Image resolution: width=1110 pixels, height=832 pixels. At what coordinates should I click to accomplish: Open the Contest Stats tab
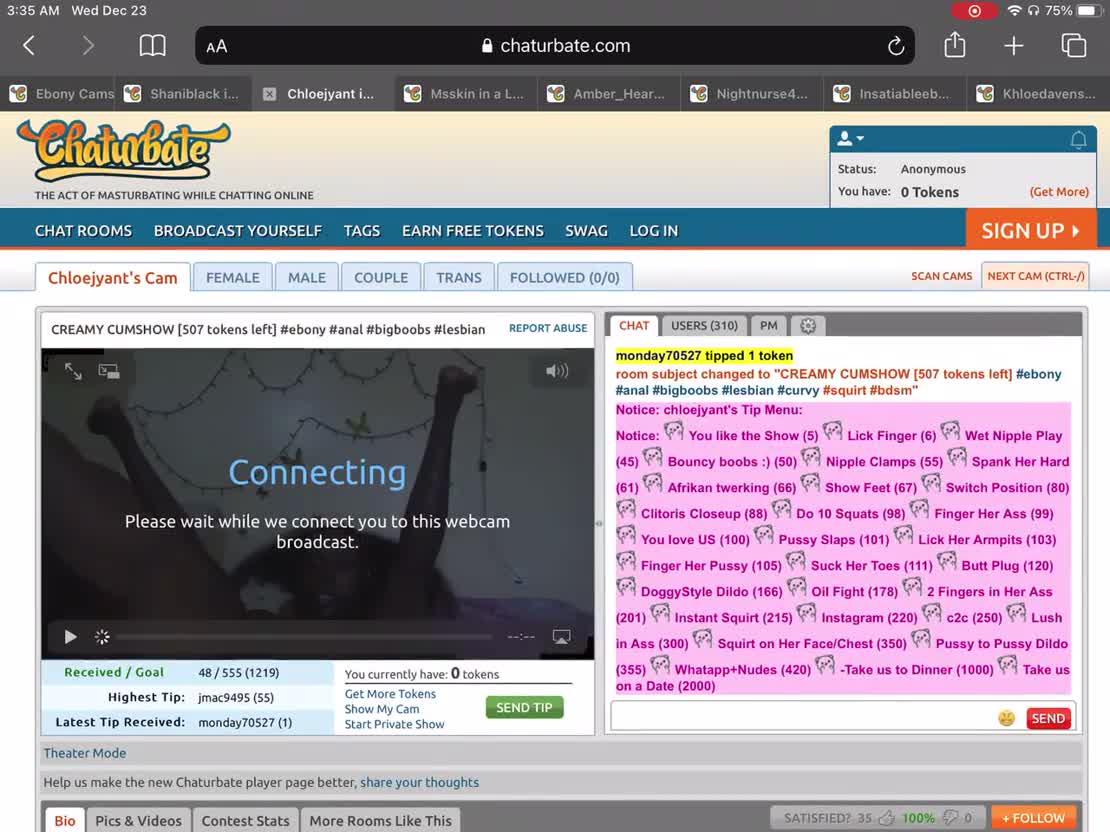point(245,820)
